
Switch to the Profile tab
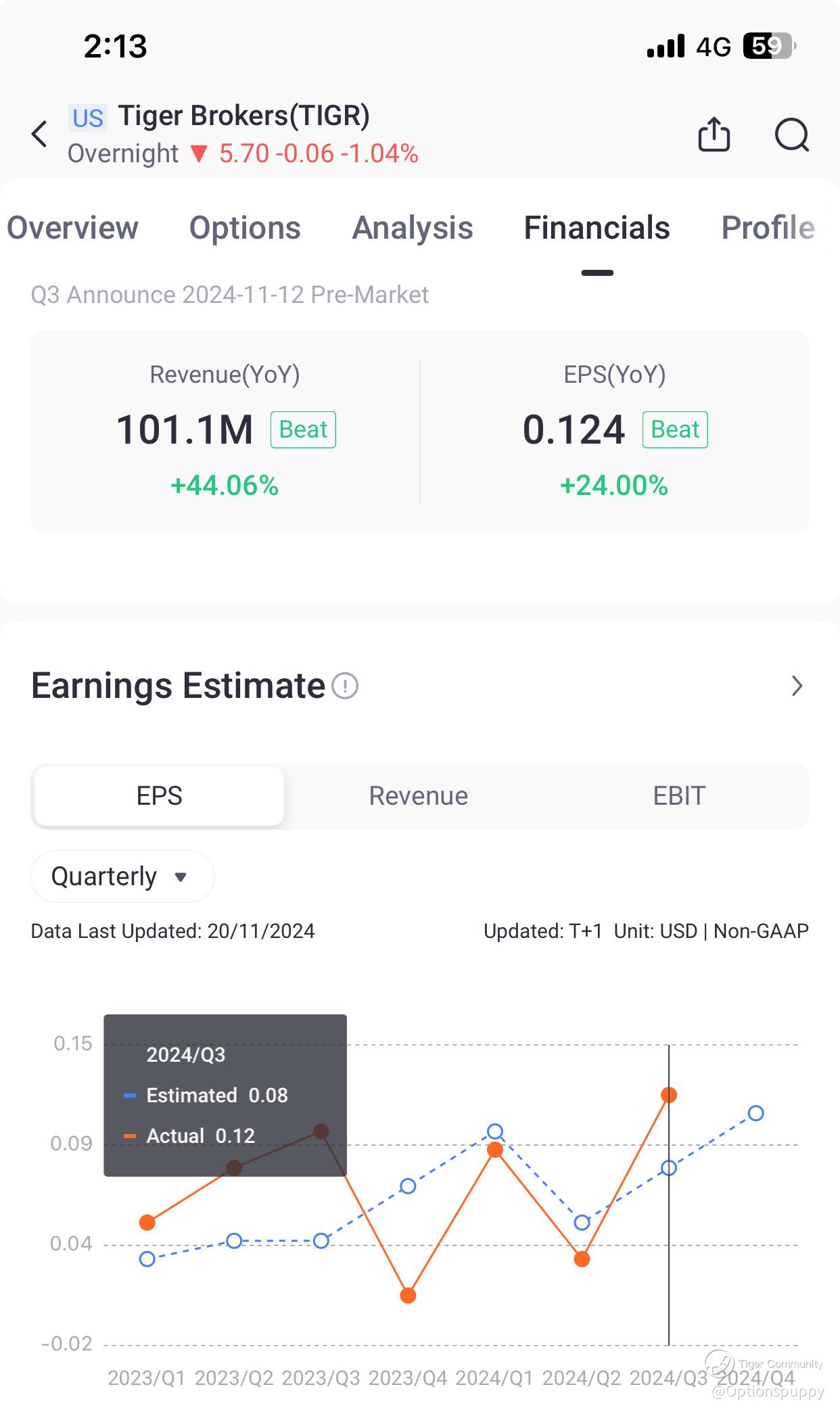768,228
